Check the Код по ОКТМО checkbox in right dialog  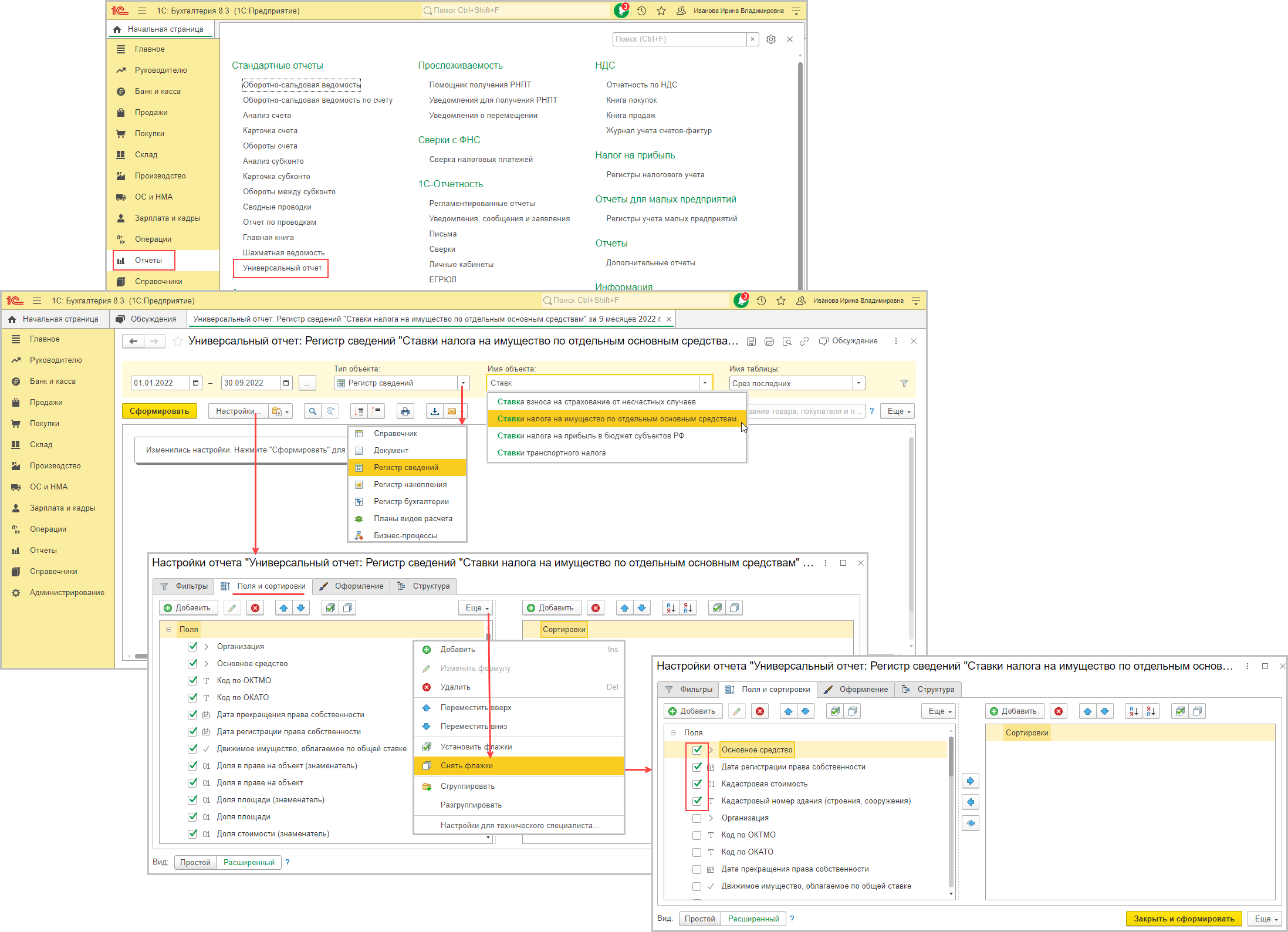point(697,835)
